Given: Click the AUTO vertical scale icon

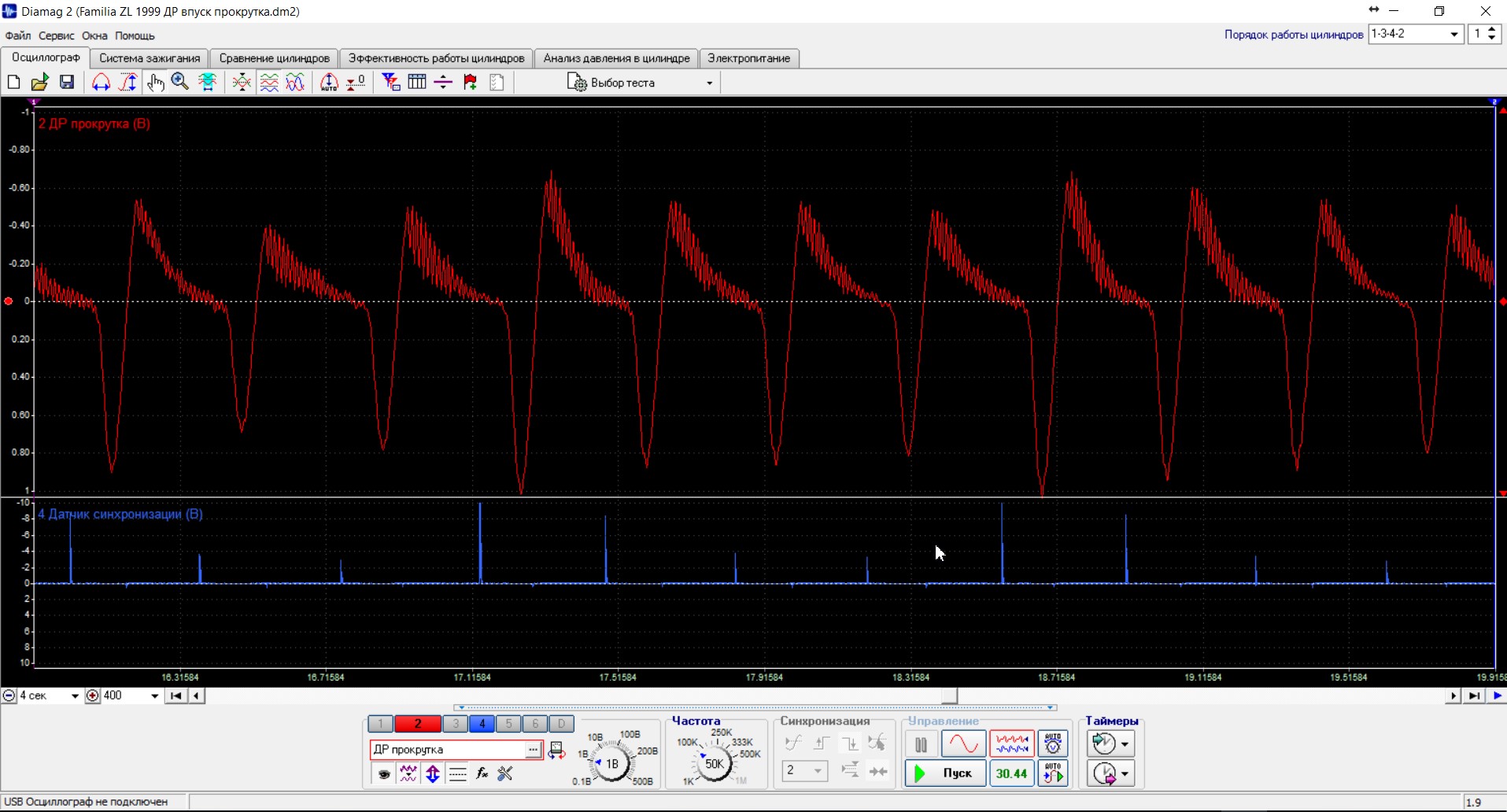Looking at the screenshot, I should [329, 82].
